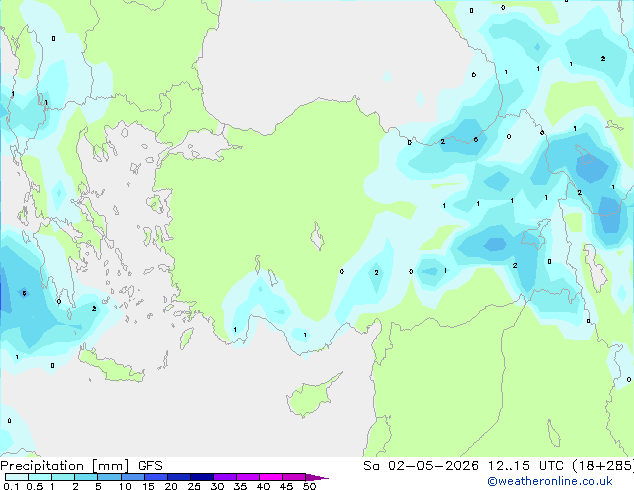Click the '0.1' legend scale label
Viewport: 634px width, 490px height.
(x=11, y=486)
